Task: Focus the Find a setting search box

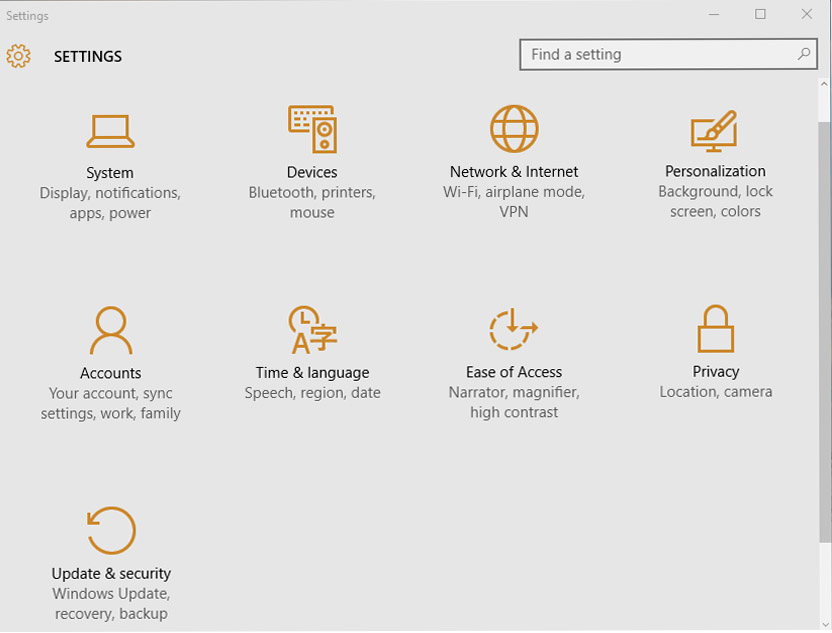Action: (660, 55)
